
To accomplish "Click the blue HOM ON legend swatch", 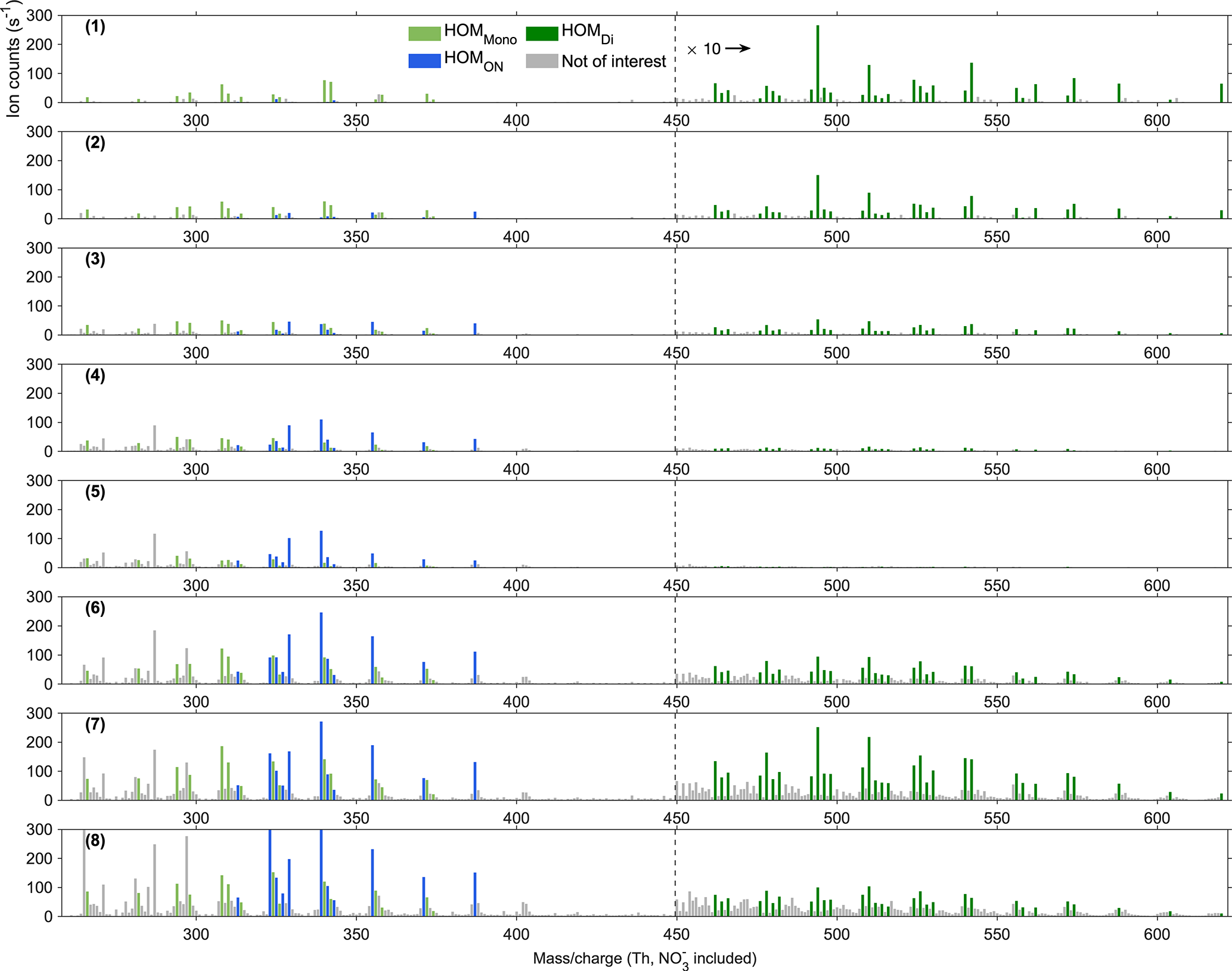I will coord(424,60).
